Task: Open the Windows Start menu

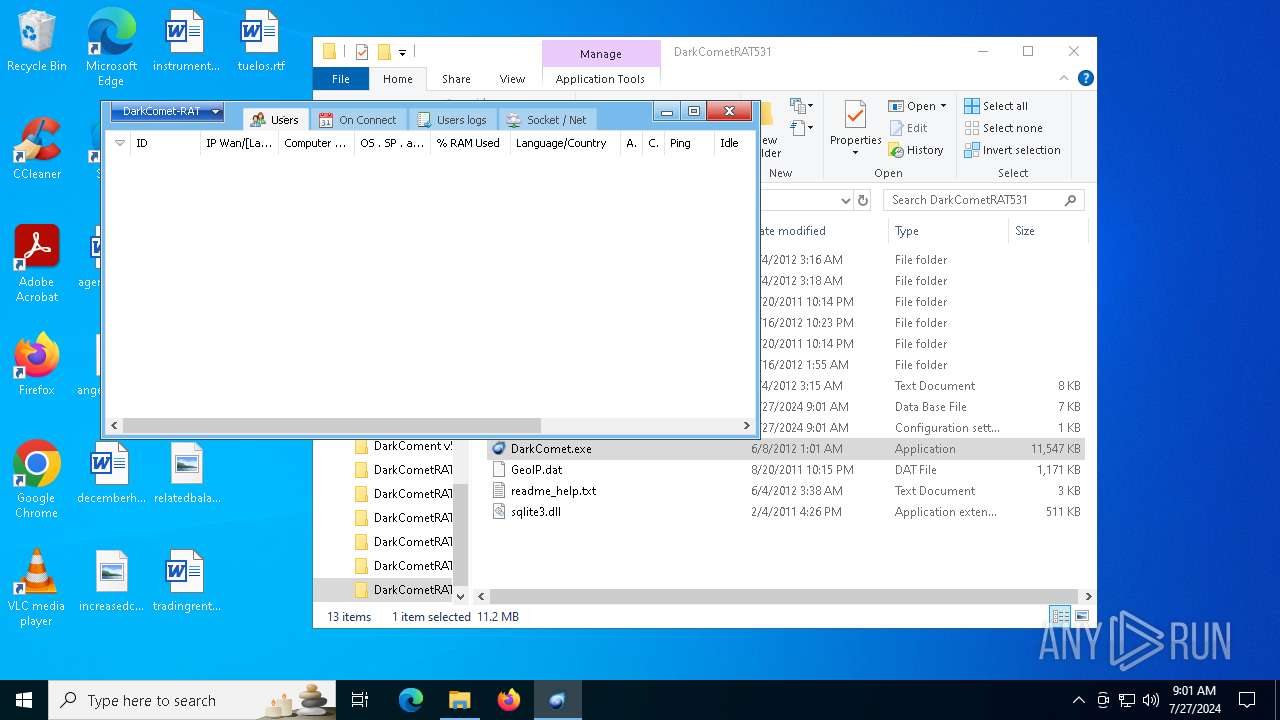Action: pos(24,700)
